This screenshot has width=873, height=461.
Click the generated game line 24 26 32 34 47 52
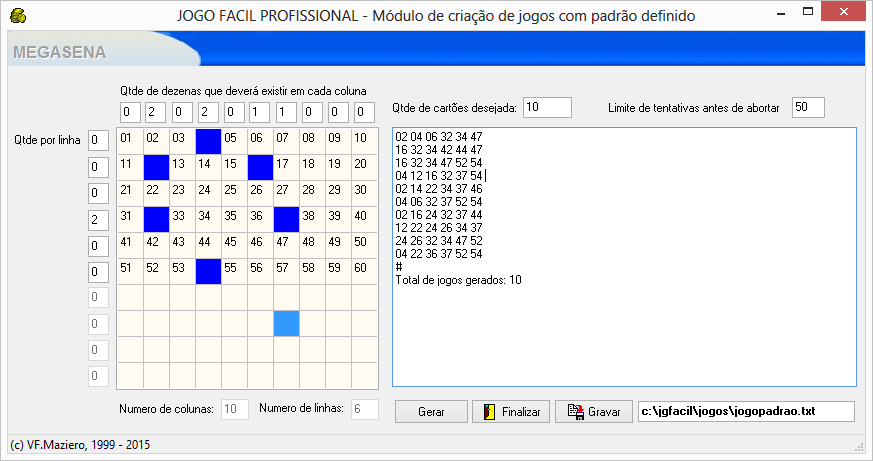click(439, 241)
